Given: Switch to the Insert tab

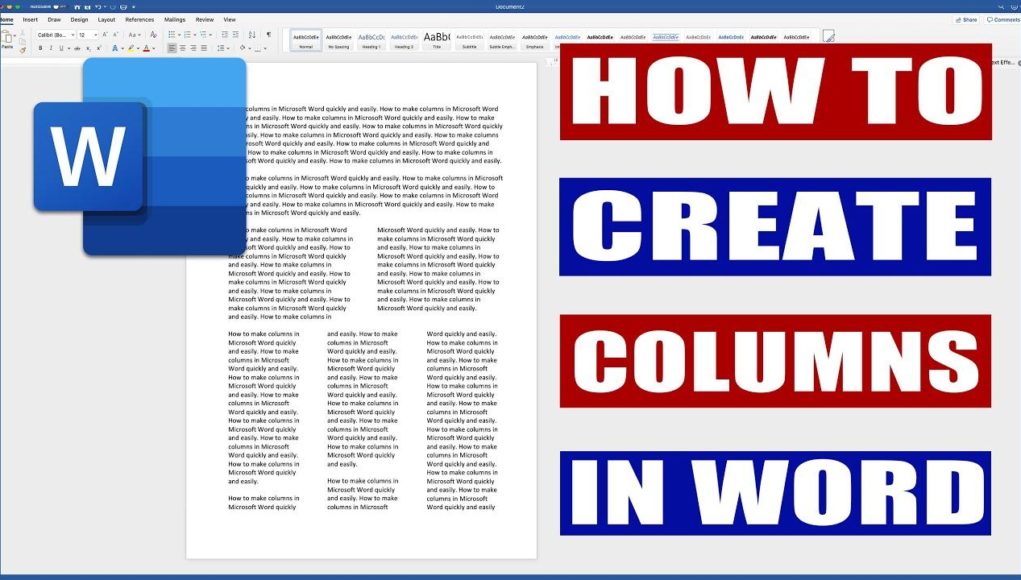Looking at the screenshot, I should click(x=30, y=20).
